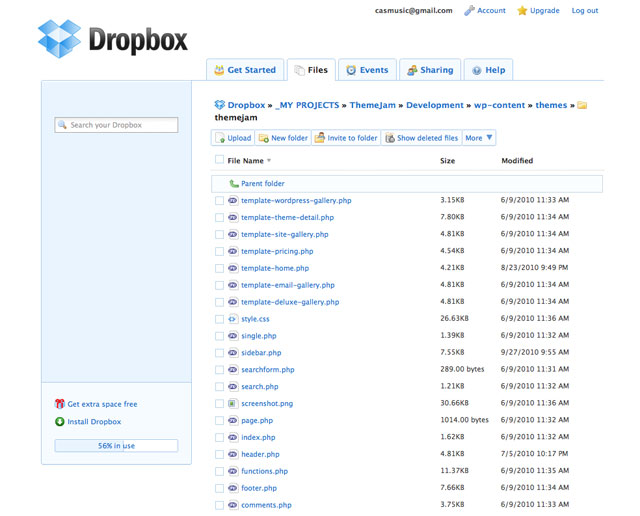640x516 pixels.
Task: Click the php icon for comments.php
Action: coord(233,505)
